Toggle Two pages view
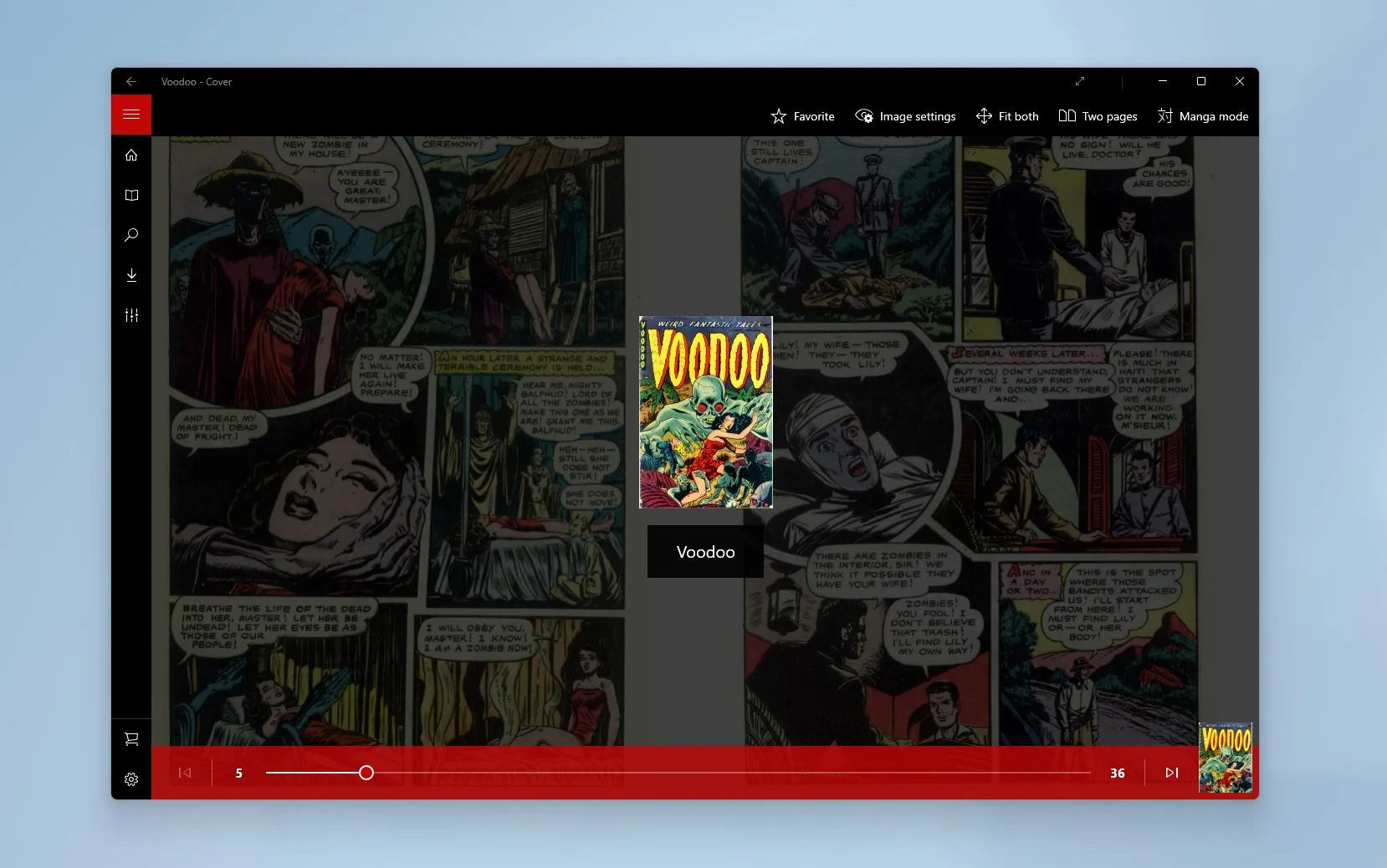Image resolution: width=1387 pixels, height=868 pixels. [1098, 116]
